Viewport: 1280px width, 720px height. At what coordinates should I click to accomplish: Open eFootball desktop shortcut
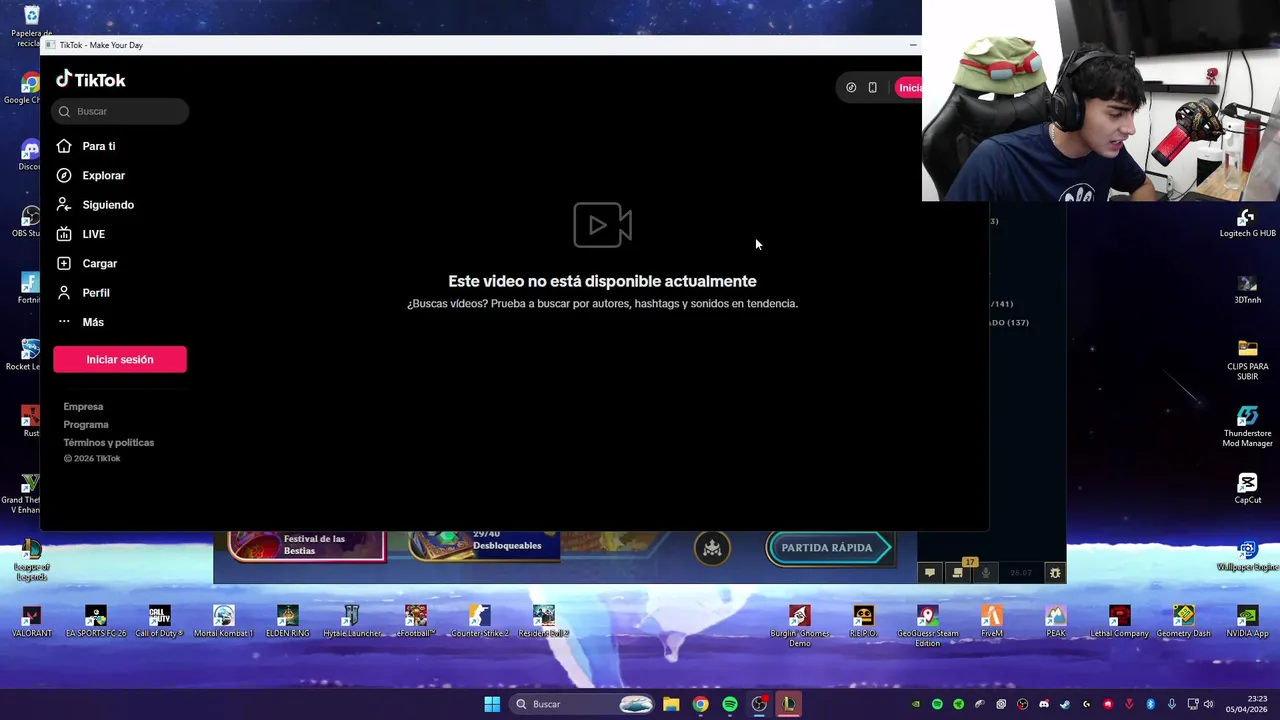click(x=416, y=621)
